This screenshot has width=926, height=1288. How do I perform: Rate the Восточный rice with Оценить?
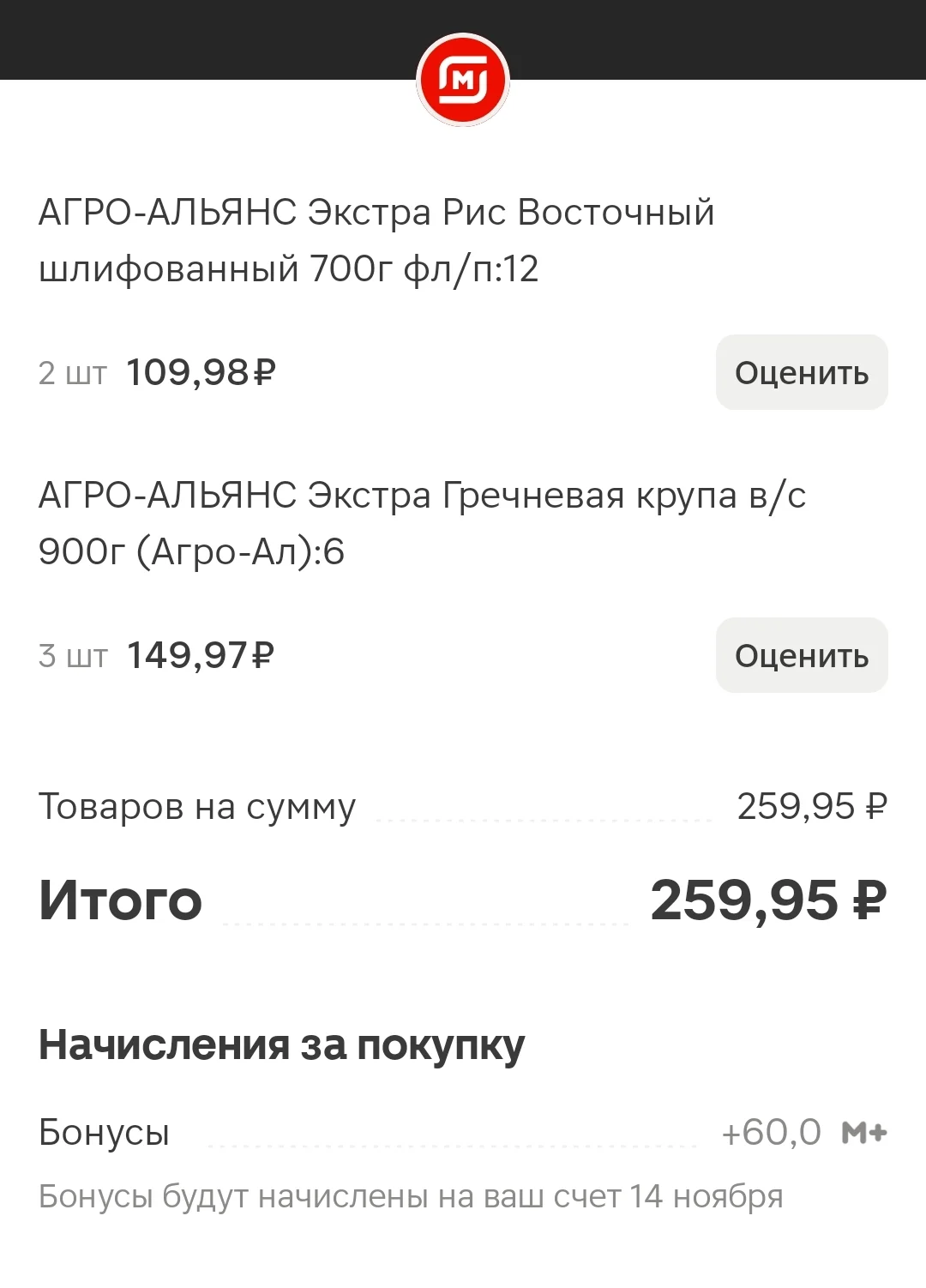tap(802, 372)
